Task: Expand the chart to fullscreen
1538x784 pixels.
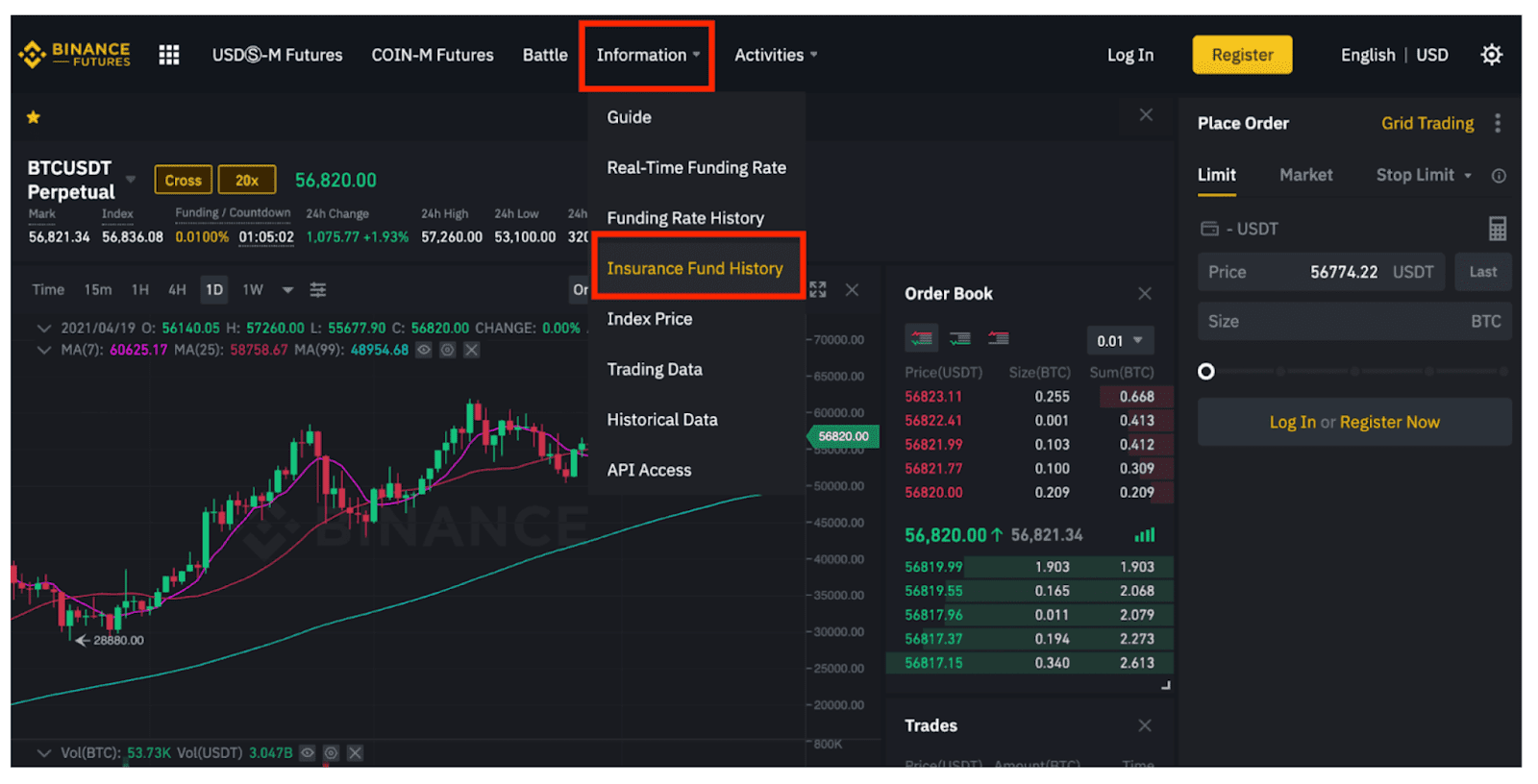Action: click(818, 289)
